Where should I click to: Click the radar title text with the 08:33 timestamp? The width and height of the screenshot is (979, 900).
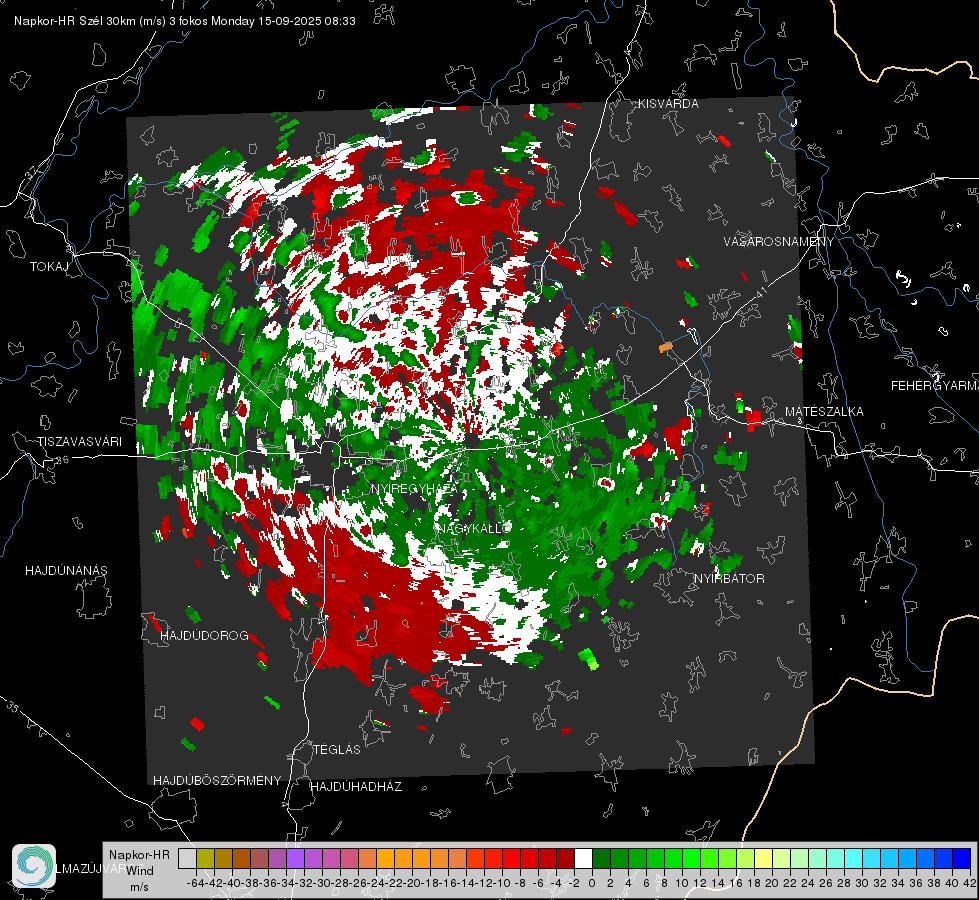(x=185, y=21)
